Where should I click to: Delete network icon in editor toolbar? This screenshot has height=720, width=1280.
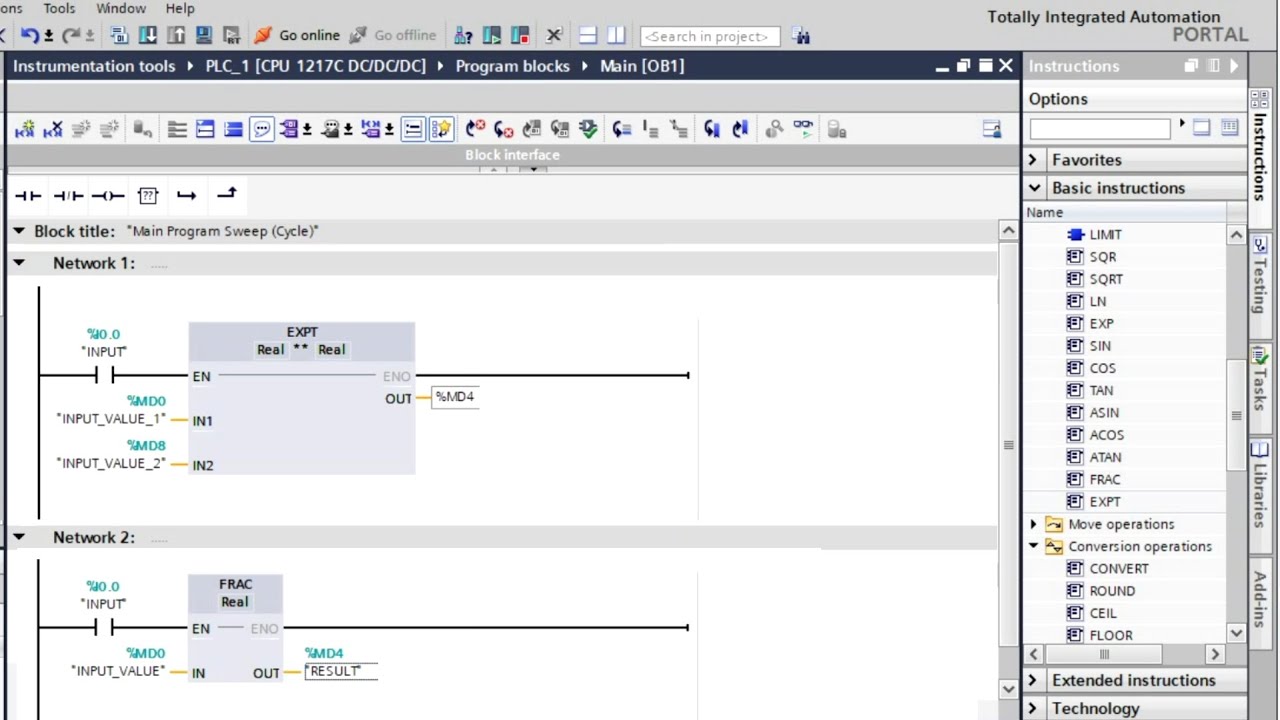click(53, 129)
